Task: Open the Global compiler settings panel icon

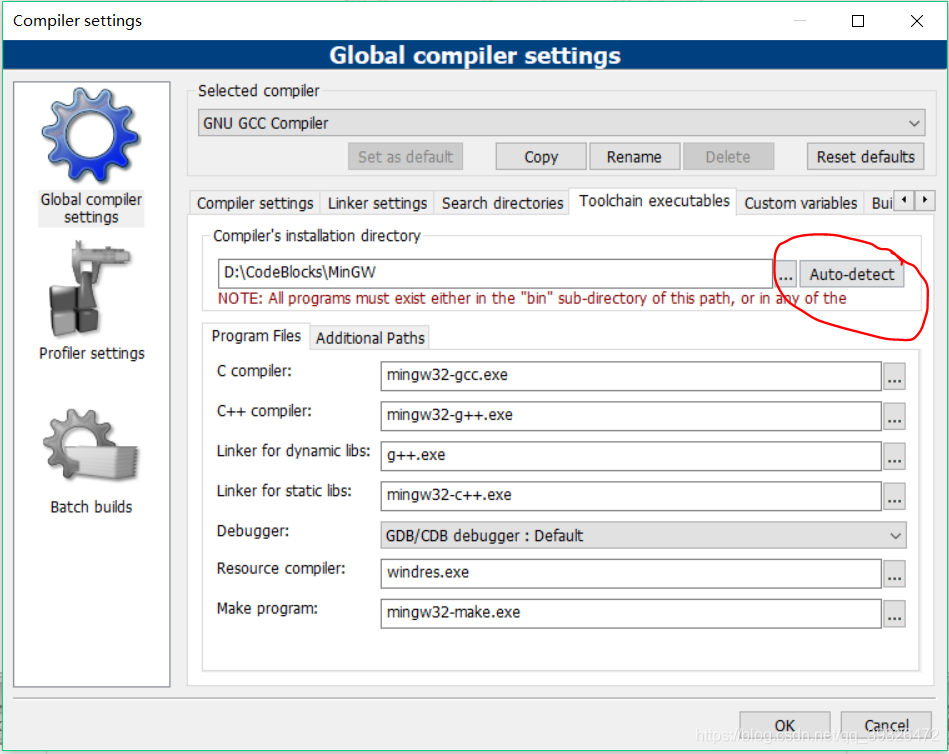Action: click(90, 136)
